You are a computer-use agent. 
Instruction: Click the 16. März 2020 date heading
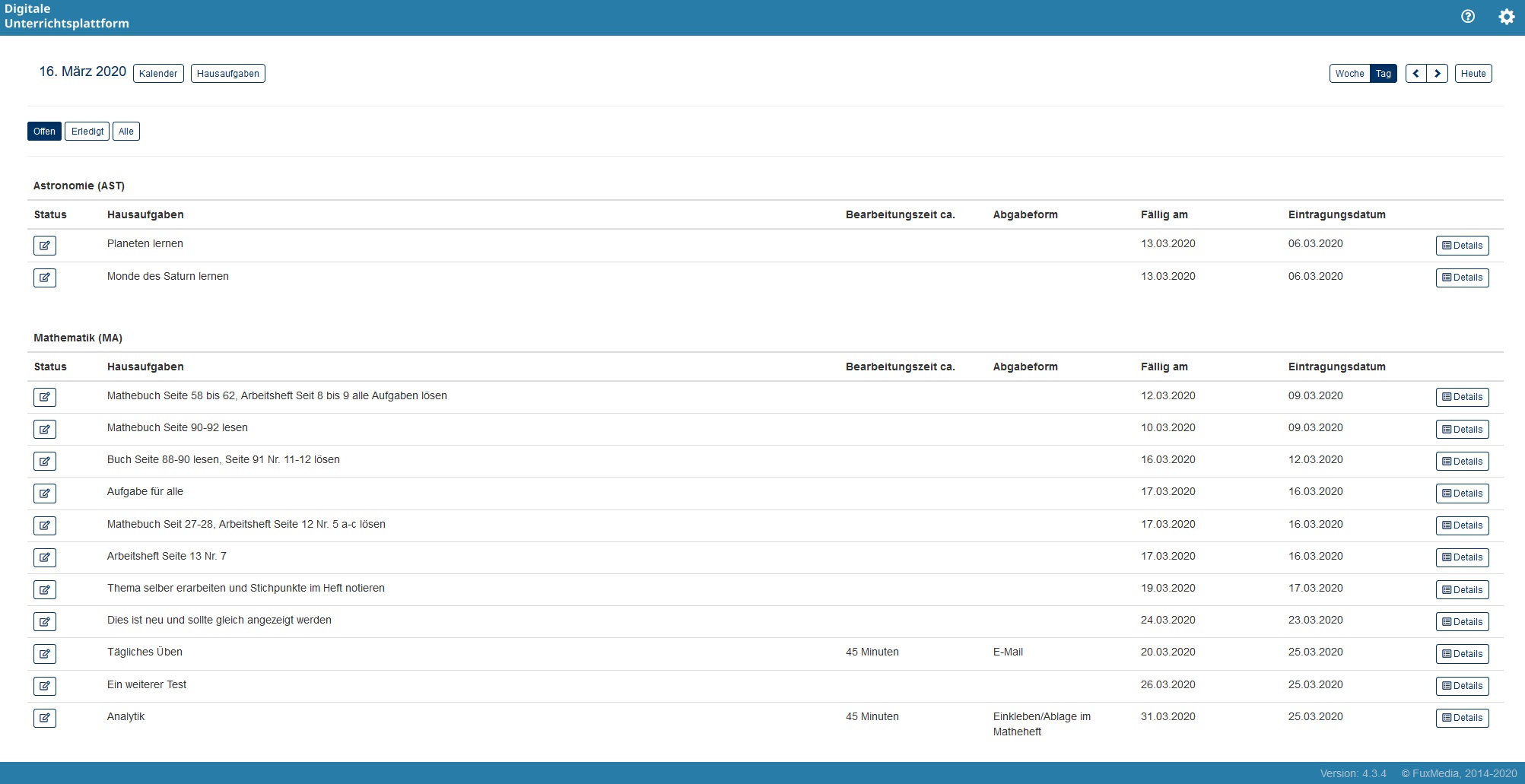[83, 71]
